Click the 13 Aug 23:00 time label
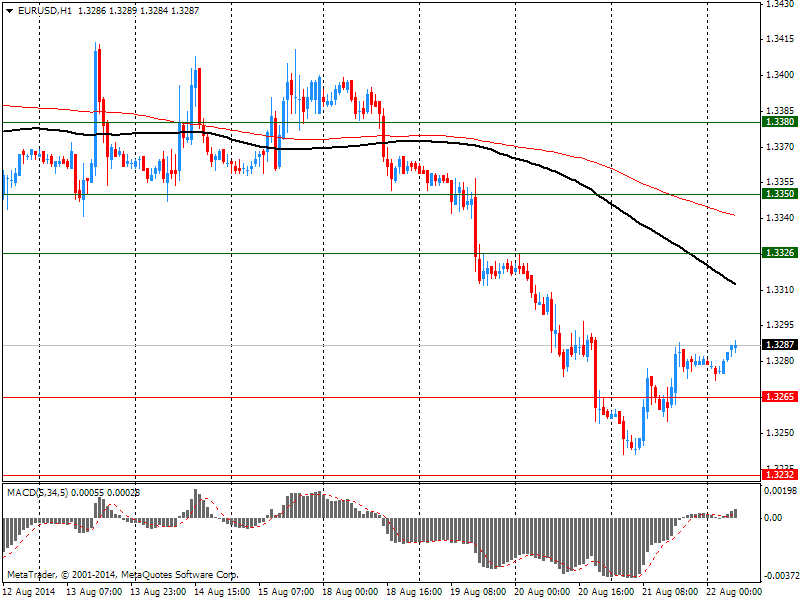 click(159, 592)
